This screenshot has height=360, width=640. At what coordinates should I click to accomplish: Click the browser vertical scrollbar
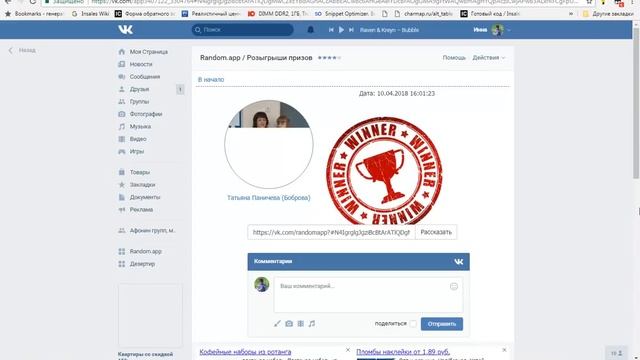coord(636,102)
